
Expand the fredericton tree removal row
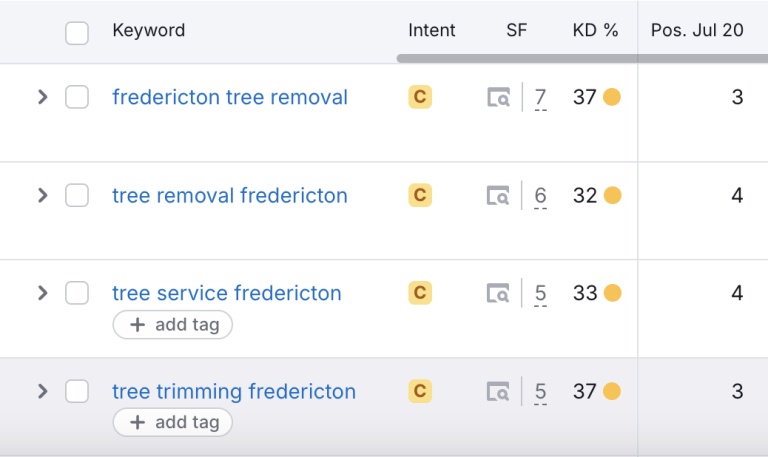42,97
